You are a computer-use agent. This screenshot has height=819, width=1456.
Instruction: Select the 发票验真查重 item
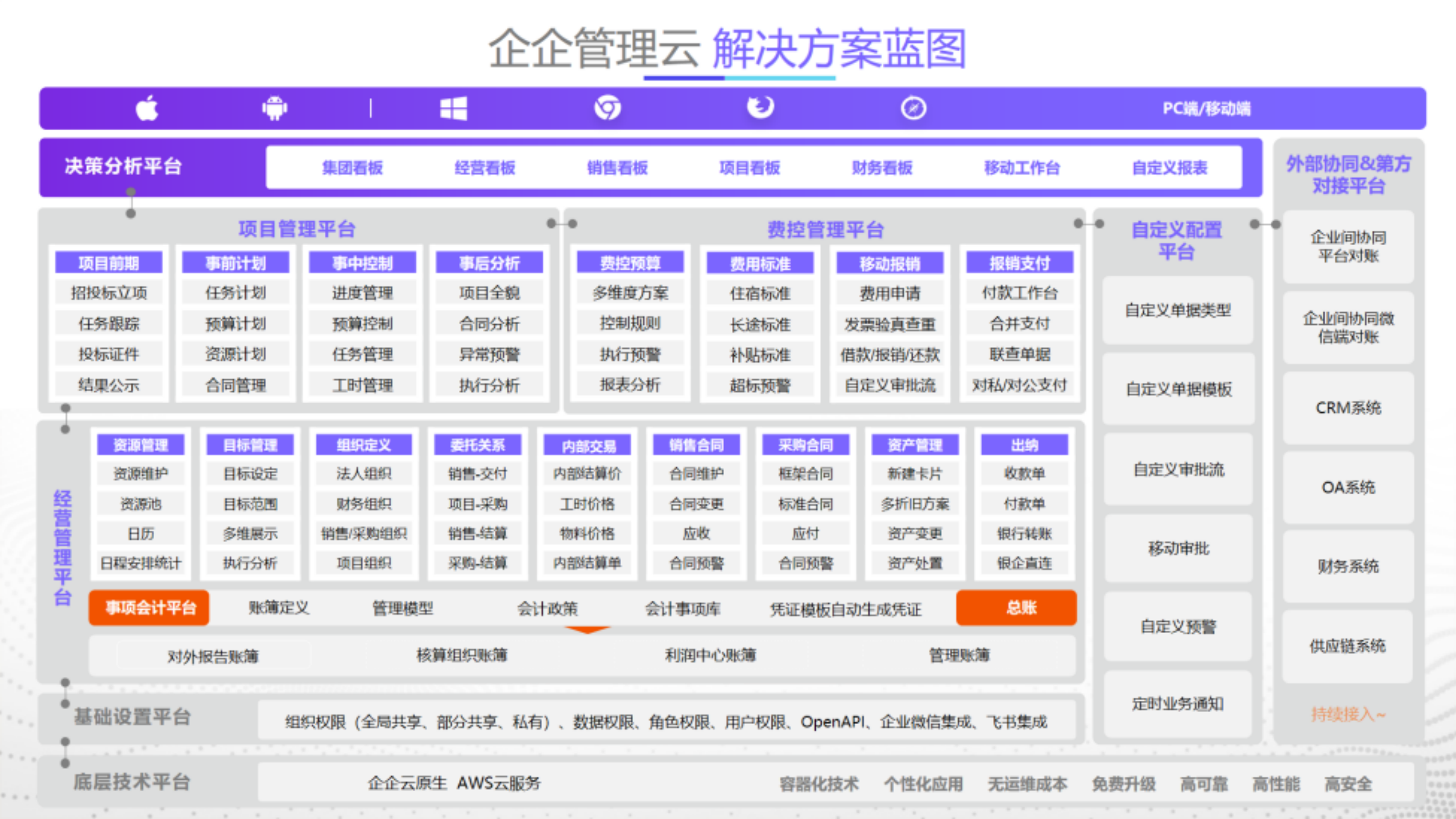(x=890, y=325)
